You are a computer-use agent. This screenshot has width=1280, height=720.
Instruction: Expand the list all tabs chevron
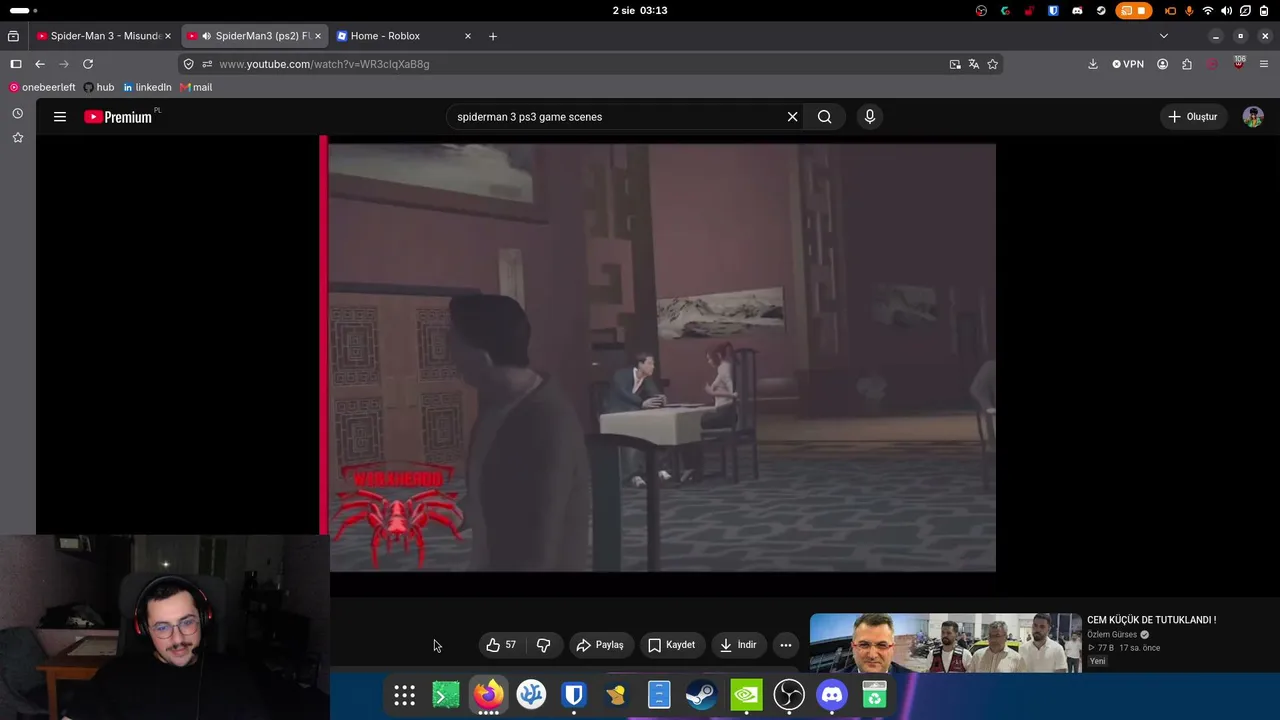[x=1163, y=36]
